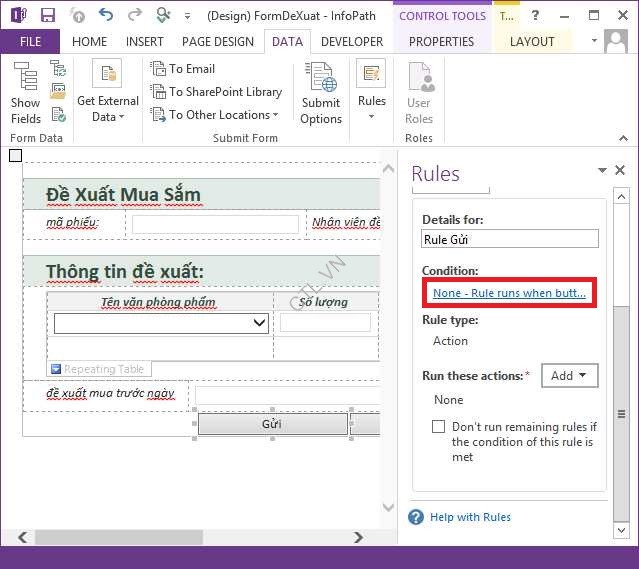Open the Add actions dropdown
Screen dimensions: 639x569
(569, 376)
